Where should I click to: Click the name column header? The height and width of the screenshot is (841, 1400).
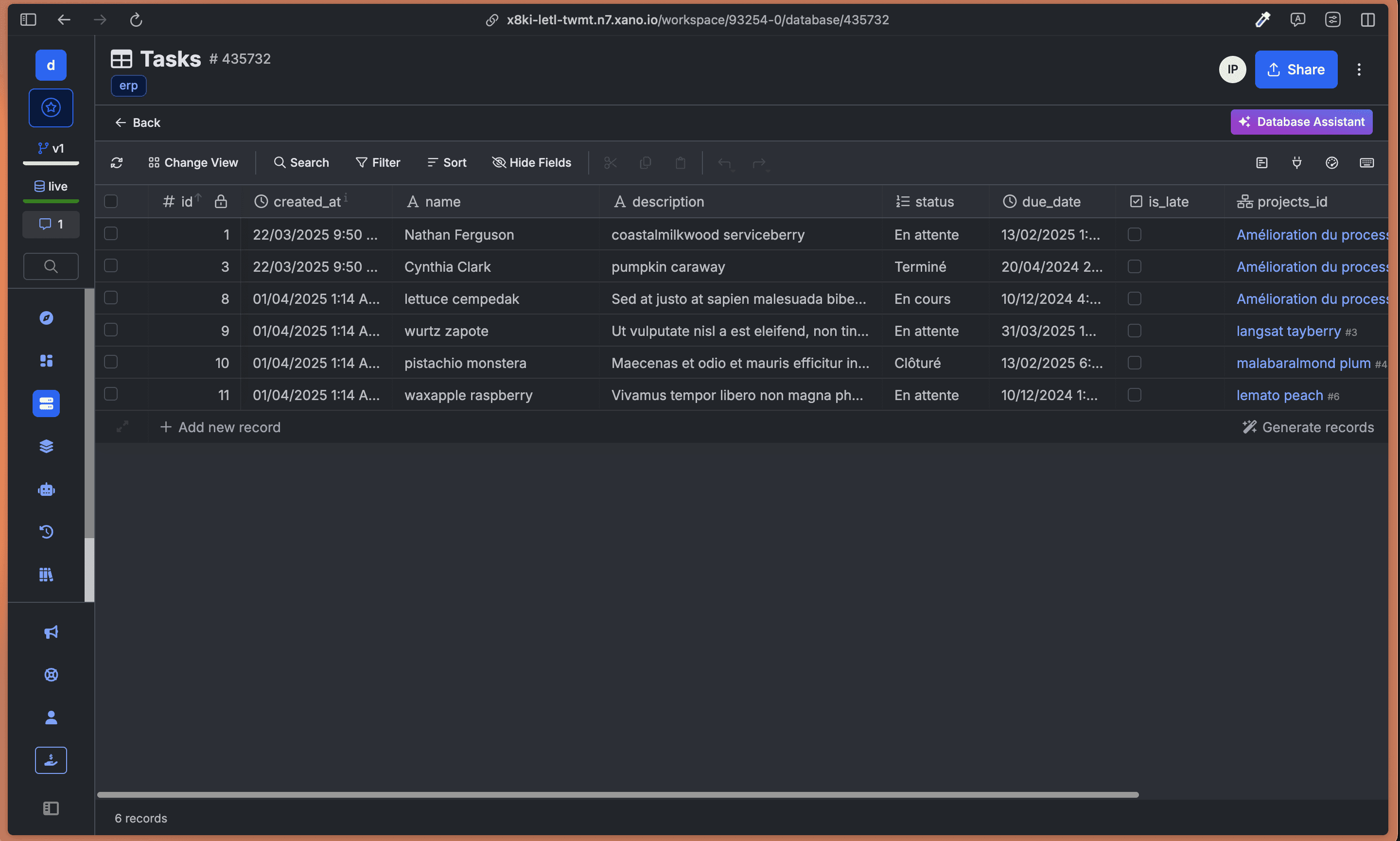[x=496, y=201]
